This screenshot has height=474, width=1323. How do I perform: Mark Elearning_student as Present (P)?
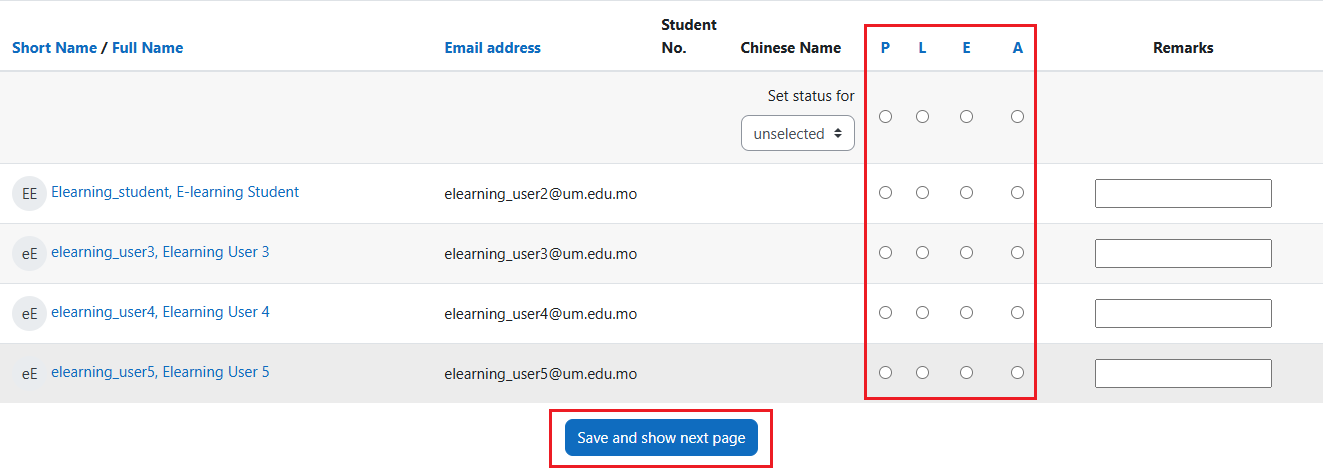pos(885,192)
